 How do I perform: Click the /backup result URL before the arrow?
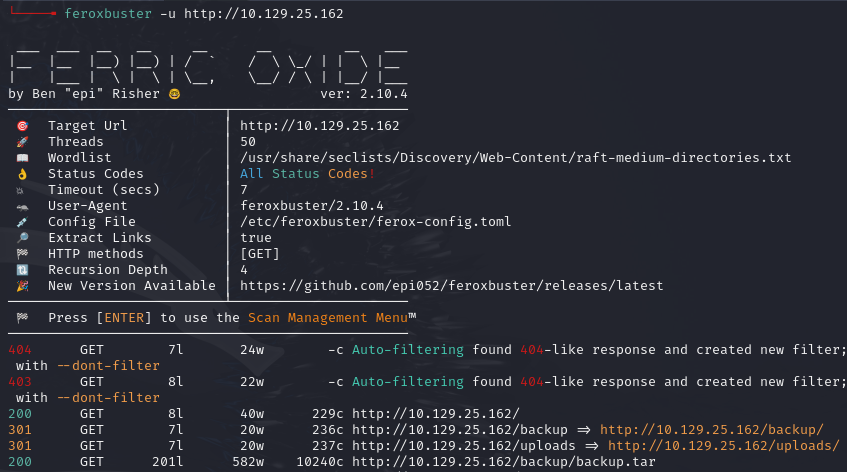click(460, 430)
